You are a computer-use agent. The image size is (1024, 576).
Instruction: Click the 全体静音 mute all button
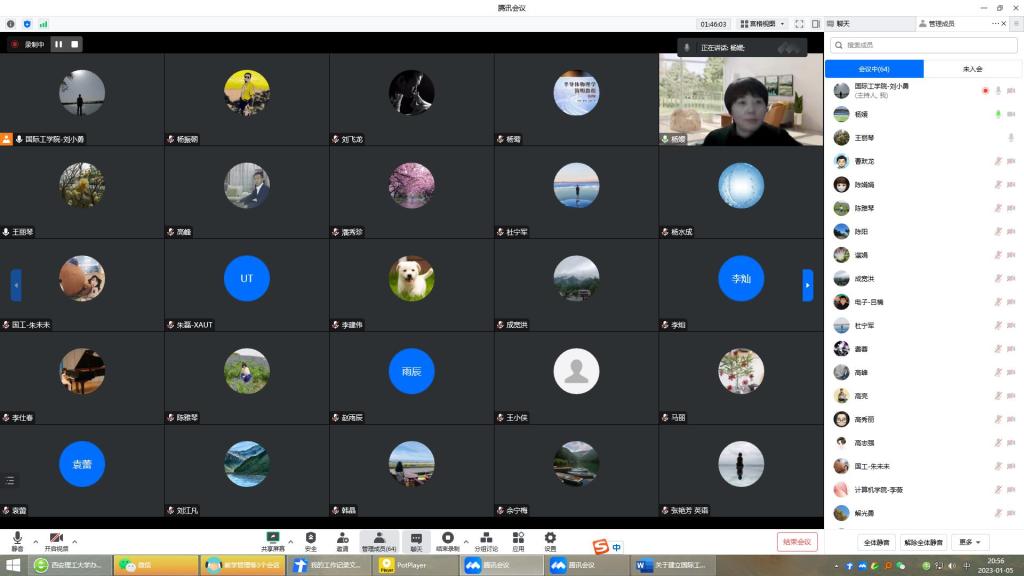[875, 542]
